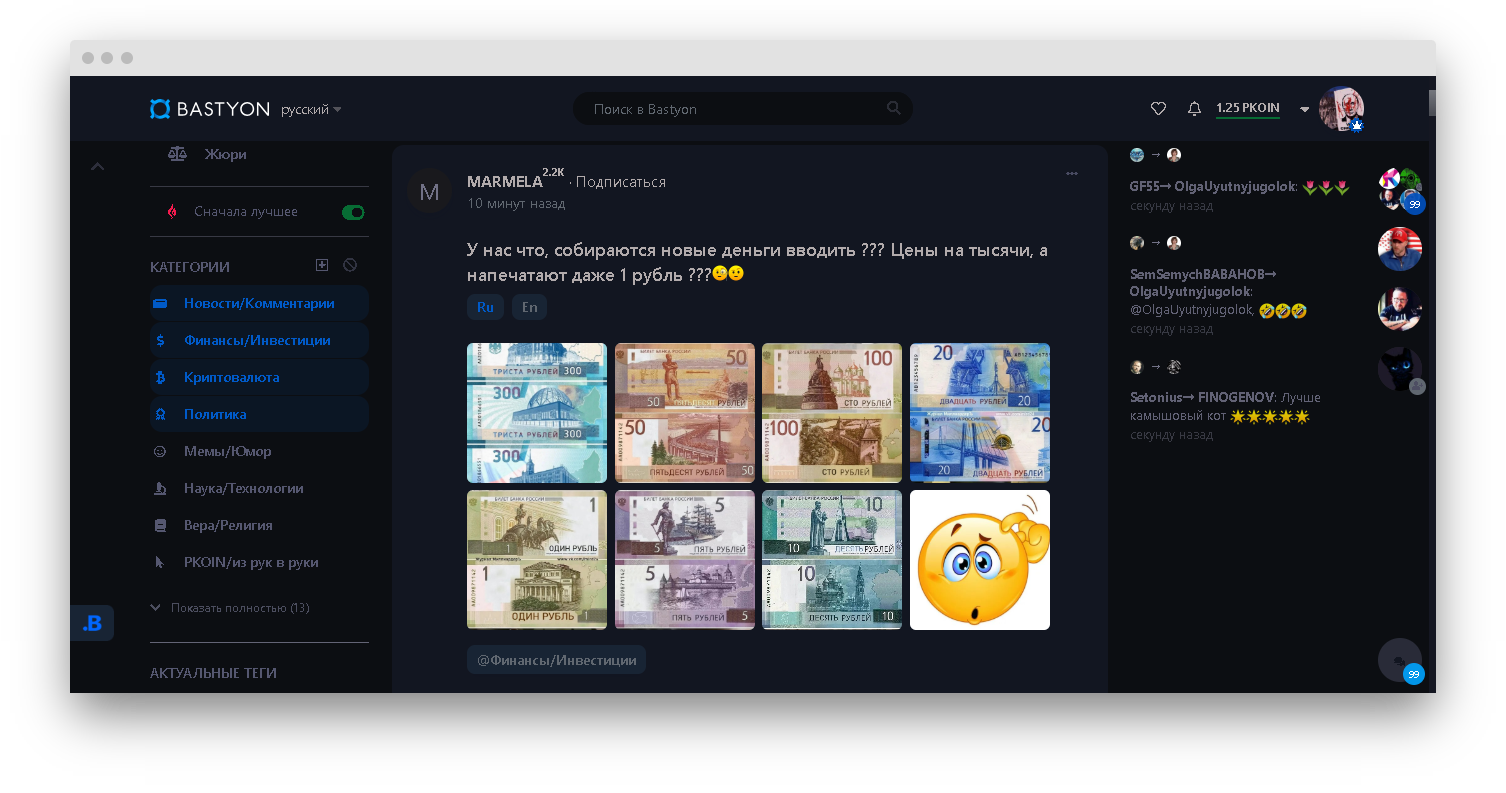Screen dimensions: 1506x793
Task: Click the 'Поиск в Bastyon' search field
Action: click(742, 109)
